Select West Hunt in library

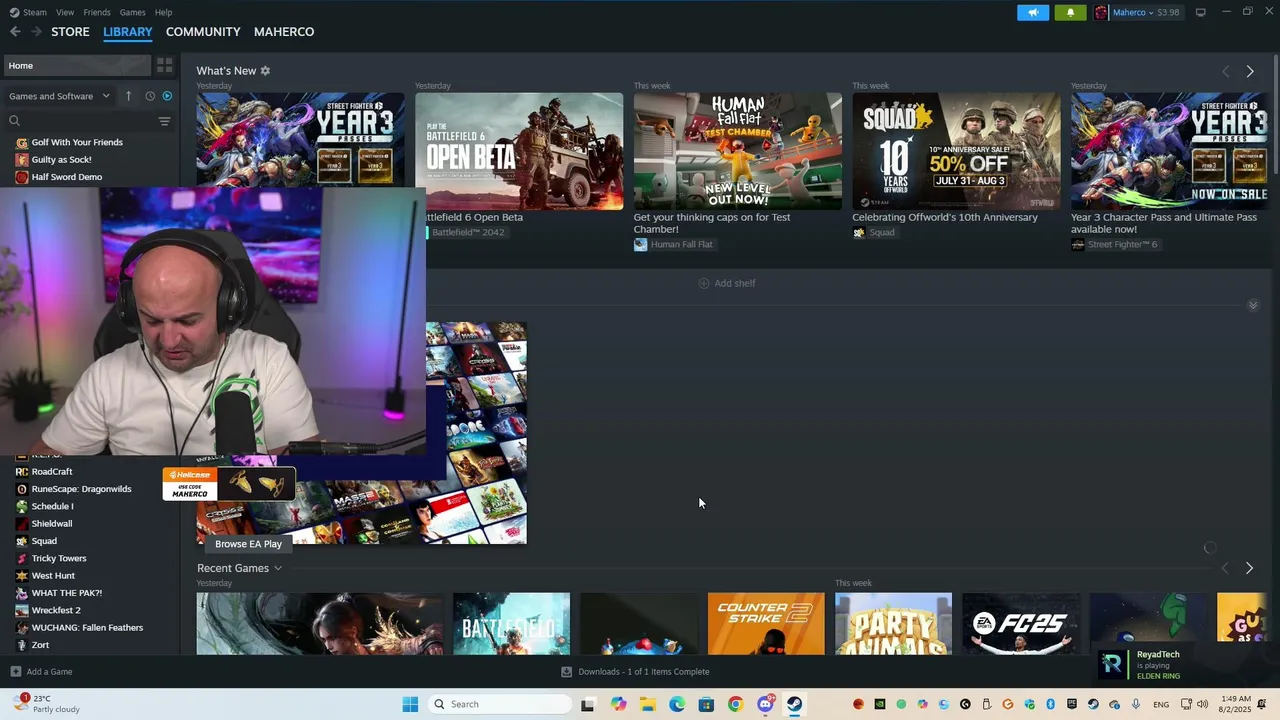point(53,576)
